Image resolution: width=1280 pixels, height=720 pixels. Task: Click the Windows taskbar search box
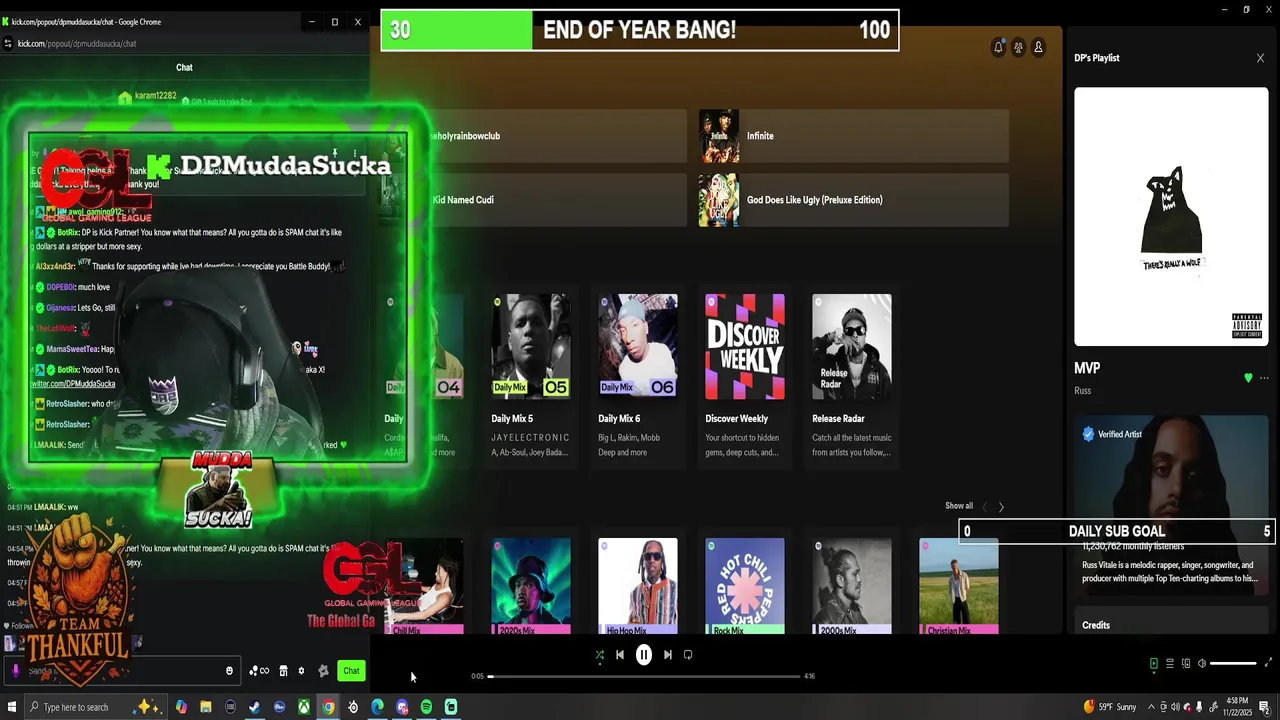96,707
